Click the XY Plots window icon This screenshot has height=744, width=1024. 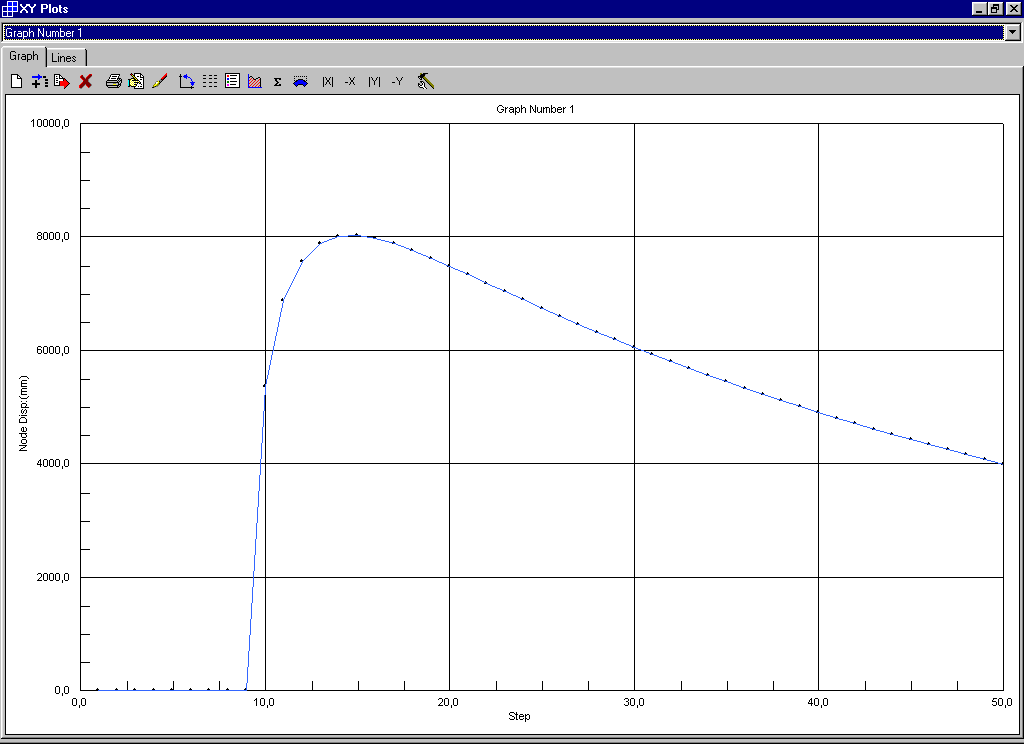click(x=9, y=8)
